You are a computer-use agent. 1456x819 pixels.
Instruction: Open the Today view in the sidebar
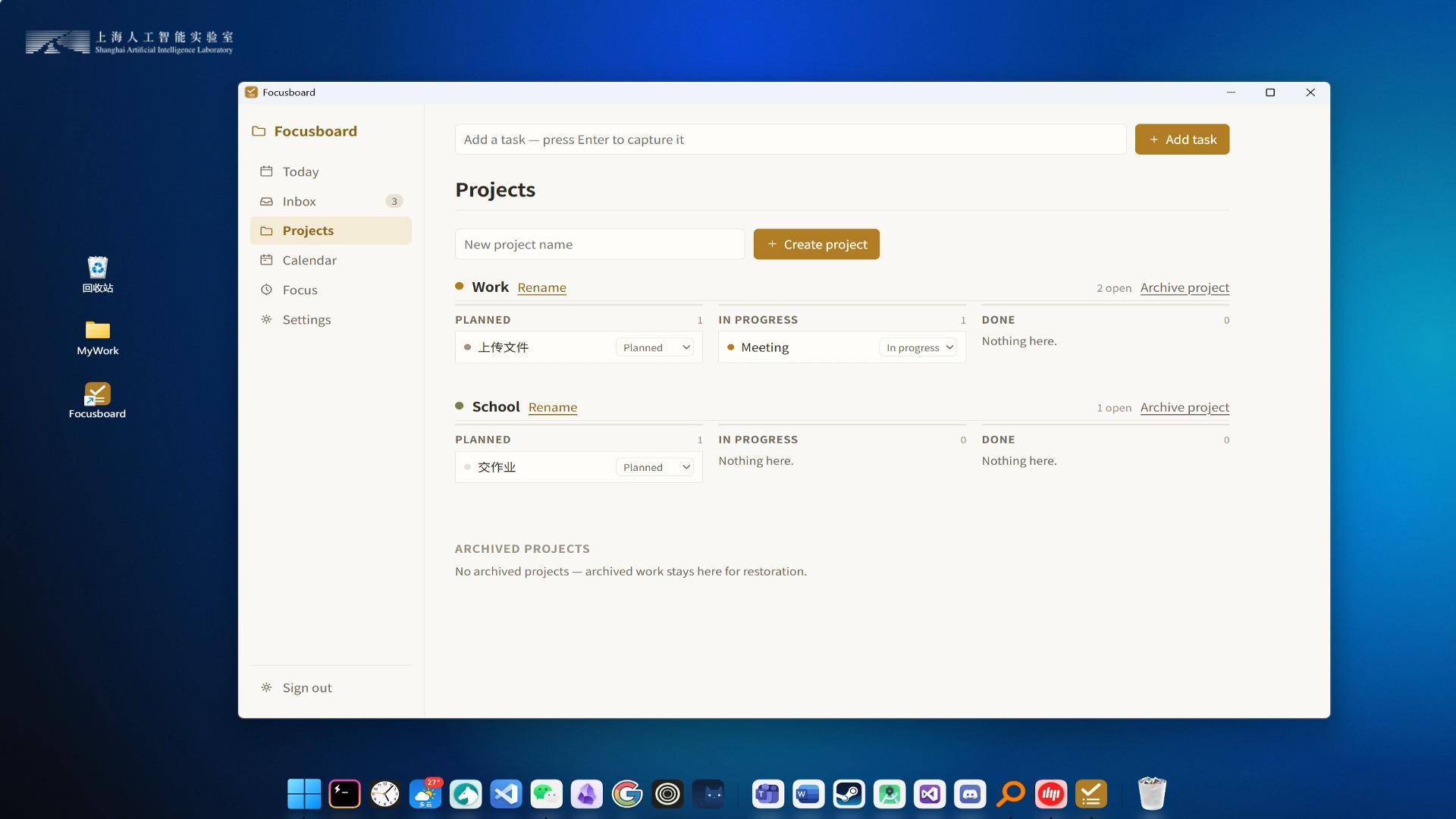(x=331, y=171)
